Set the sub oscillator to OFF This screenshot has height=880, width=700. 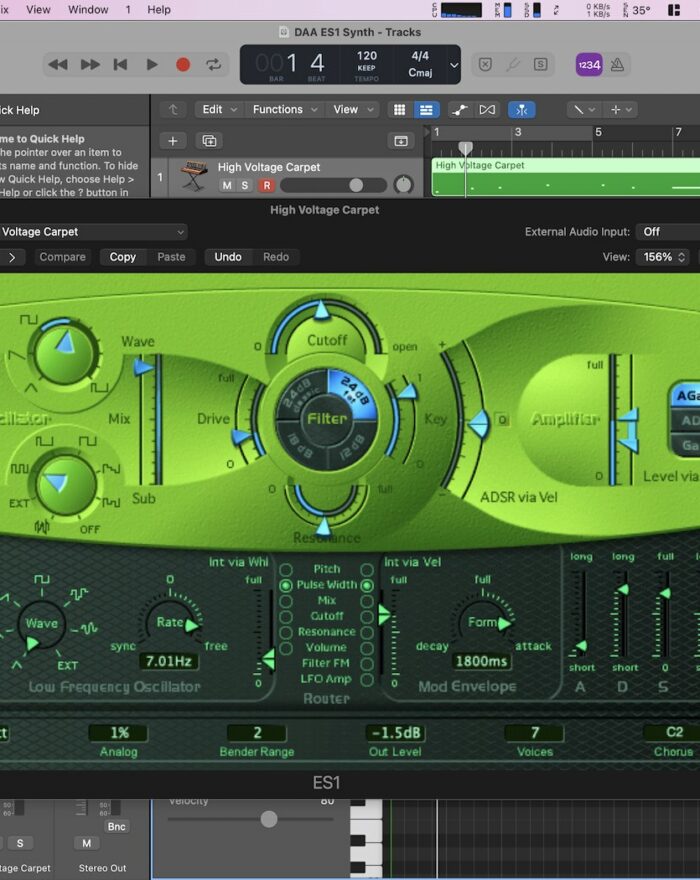pyautogui.click(x=89, y=529)
